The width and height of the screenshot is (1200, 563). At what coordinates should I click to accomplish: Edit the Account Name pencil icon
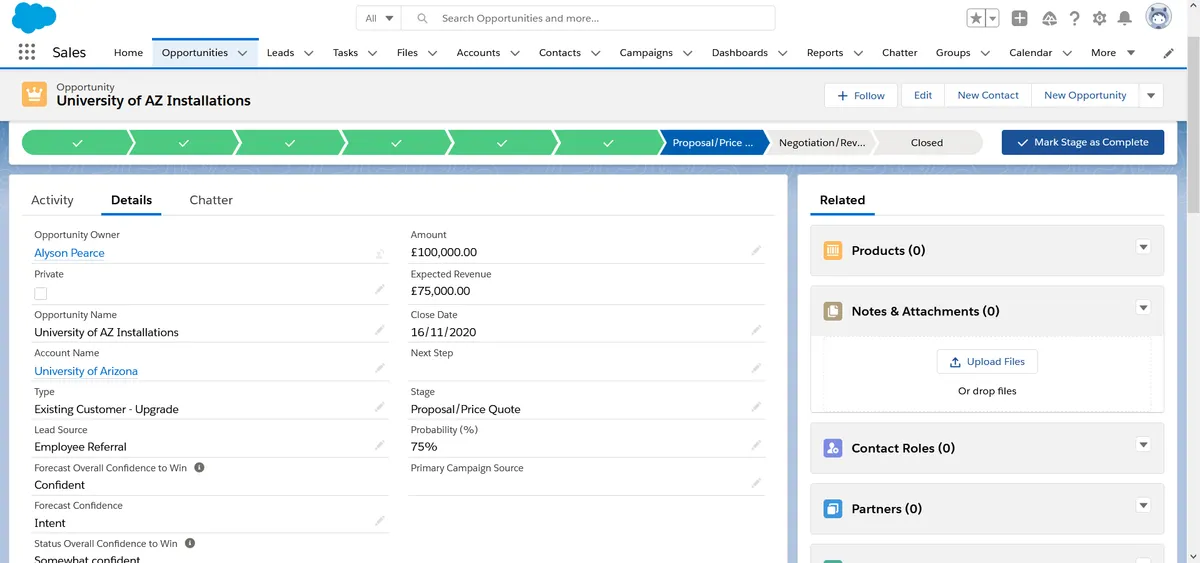(380, 368)
